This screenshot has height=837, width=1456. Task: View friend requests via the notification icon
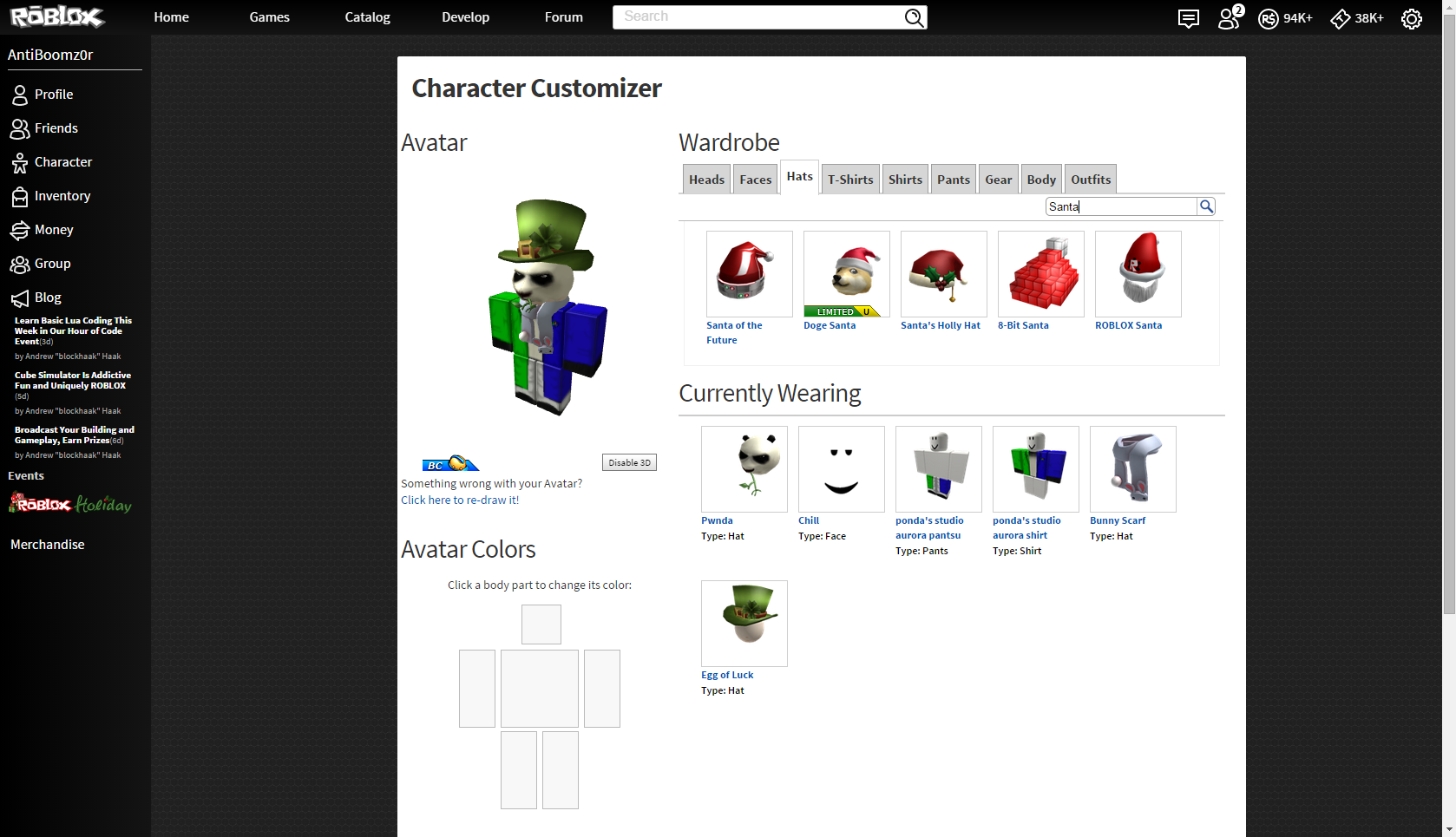click(x=1228, y=17)
